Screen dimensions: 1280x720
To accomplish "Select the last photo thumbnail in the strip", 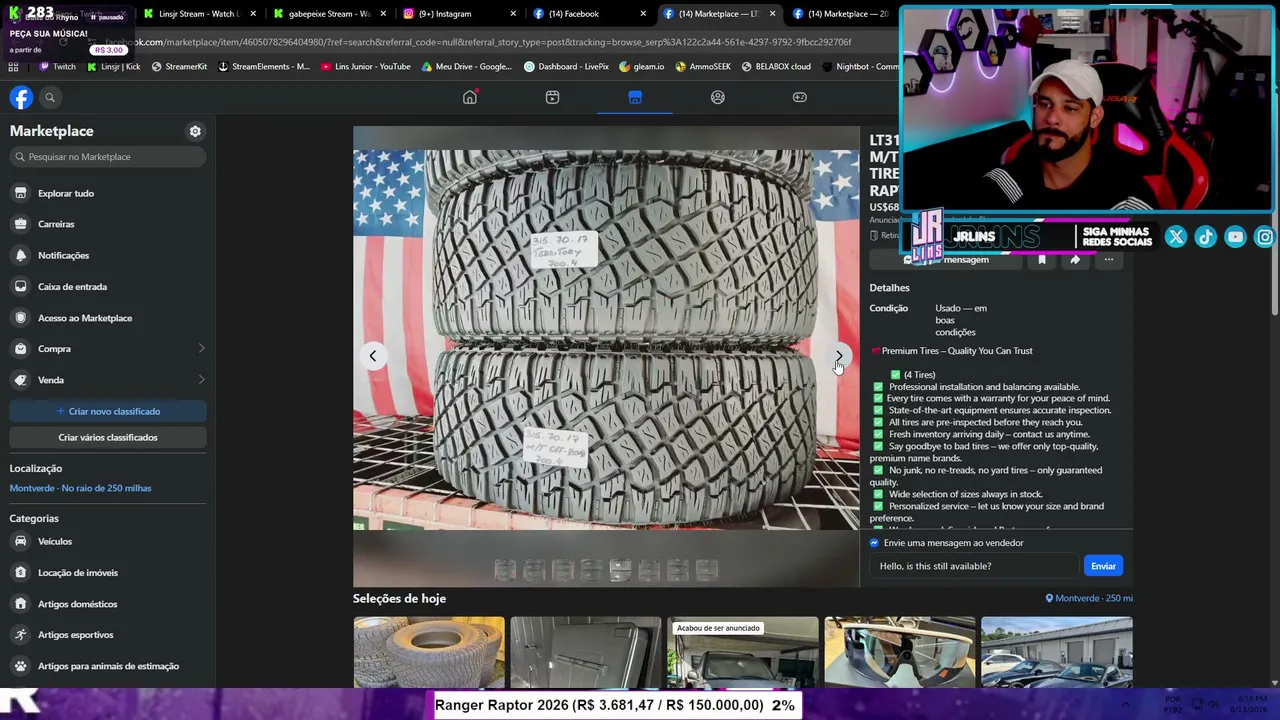I will tap(707, 569).
